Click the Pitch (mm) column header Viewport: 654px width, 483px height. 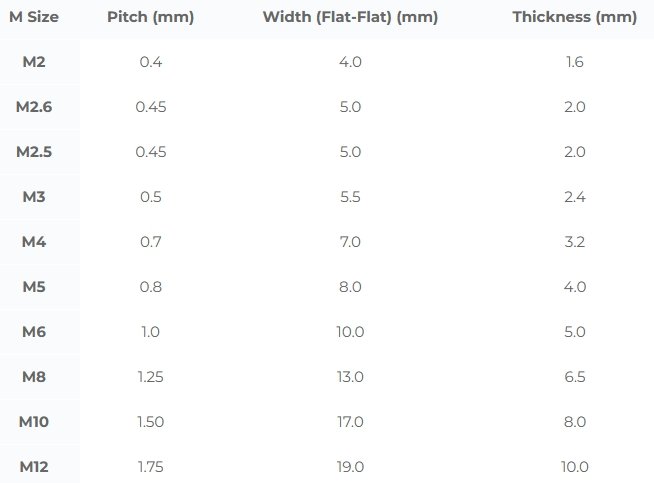[x=150, y=17]
